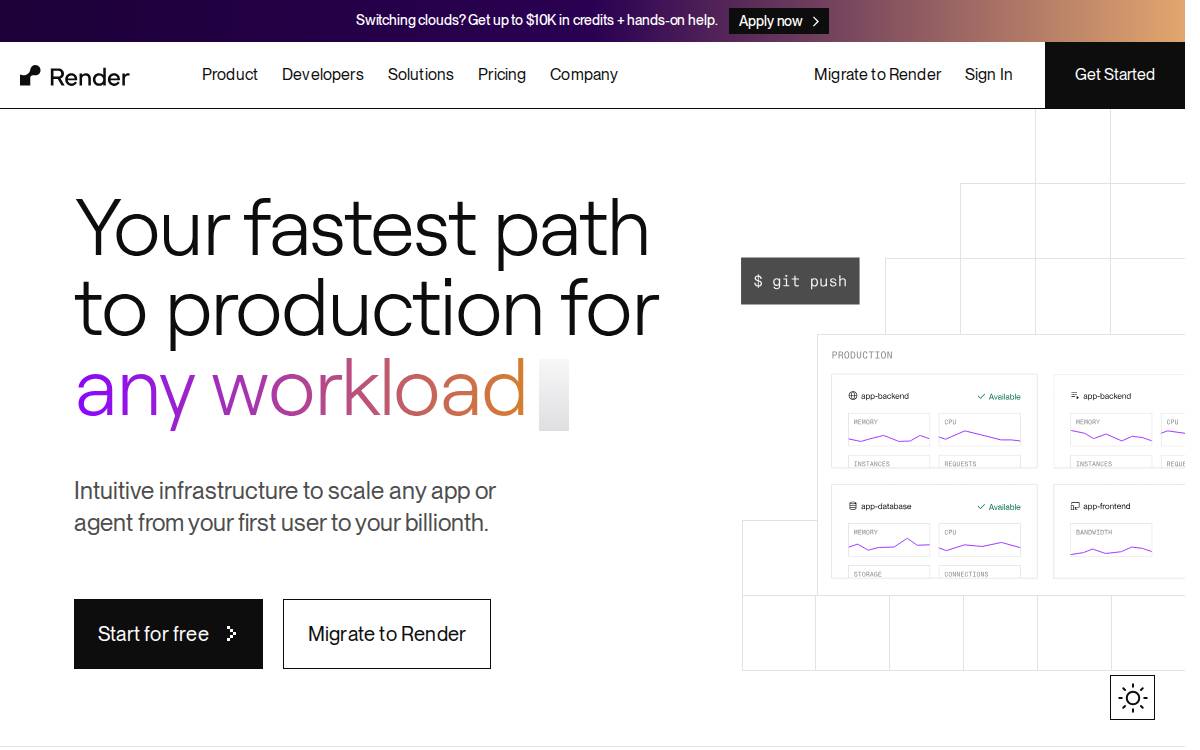Viewport: 1200px width, 750px height.
Task: Click the chevron arrow in the Apply now button
Action: coord(815,21)
